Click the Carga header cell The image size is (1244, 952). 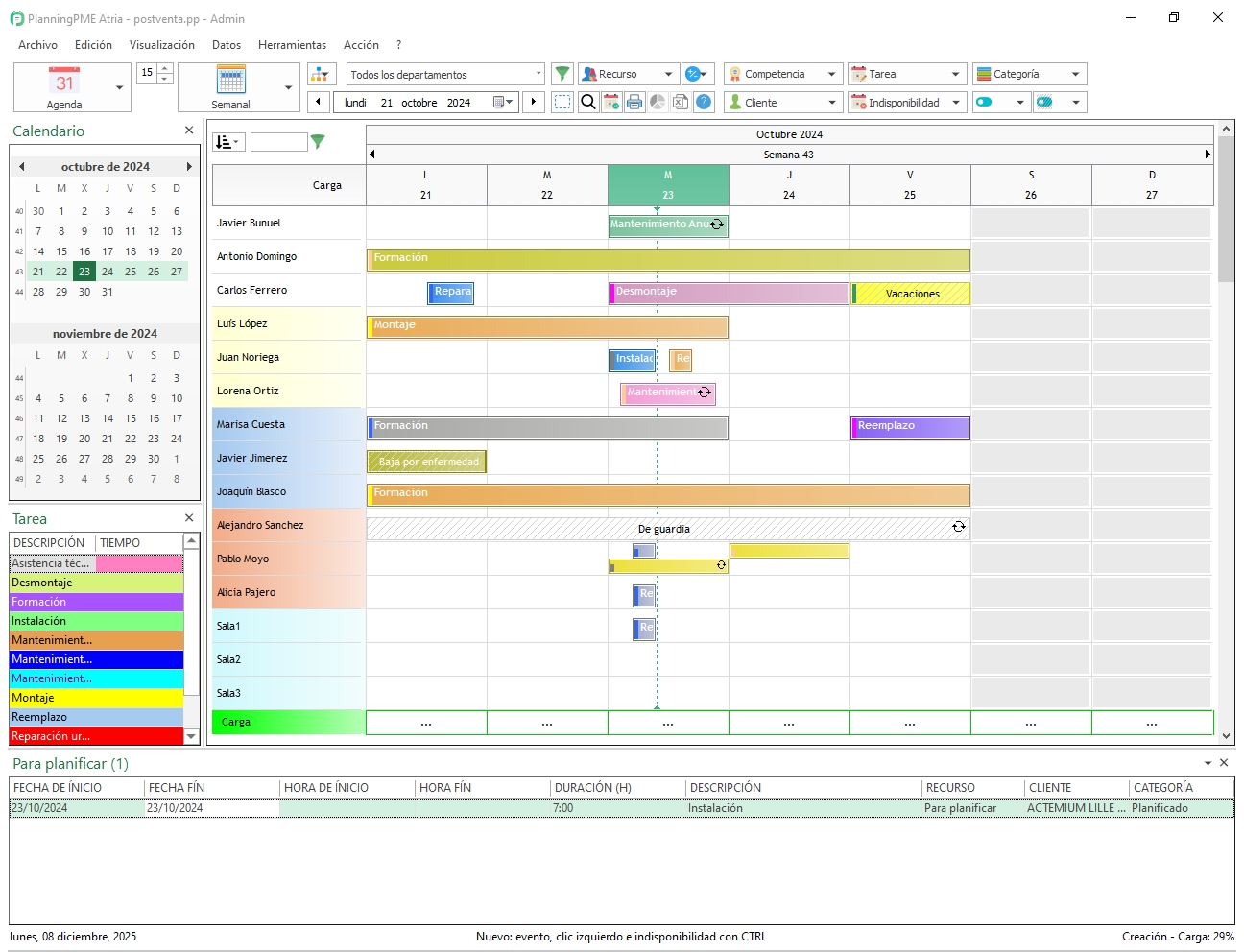pos(289,185)
